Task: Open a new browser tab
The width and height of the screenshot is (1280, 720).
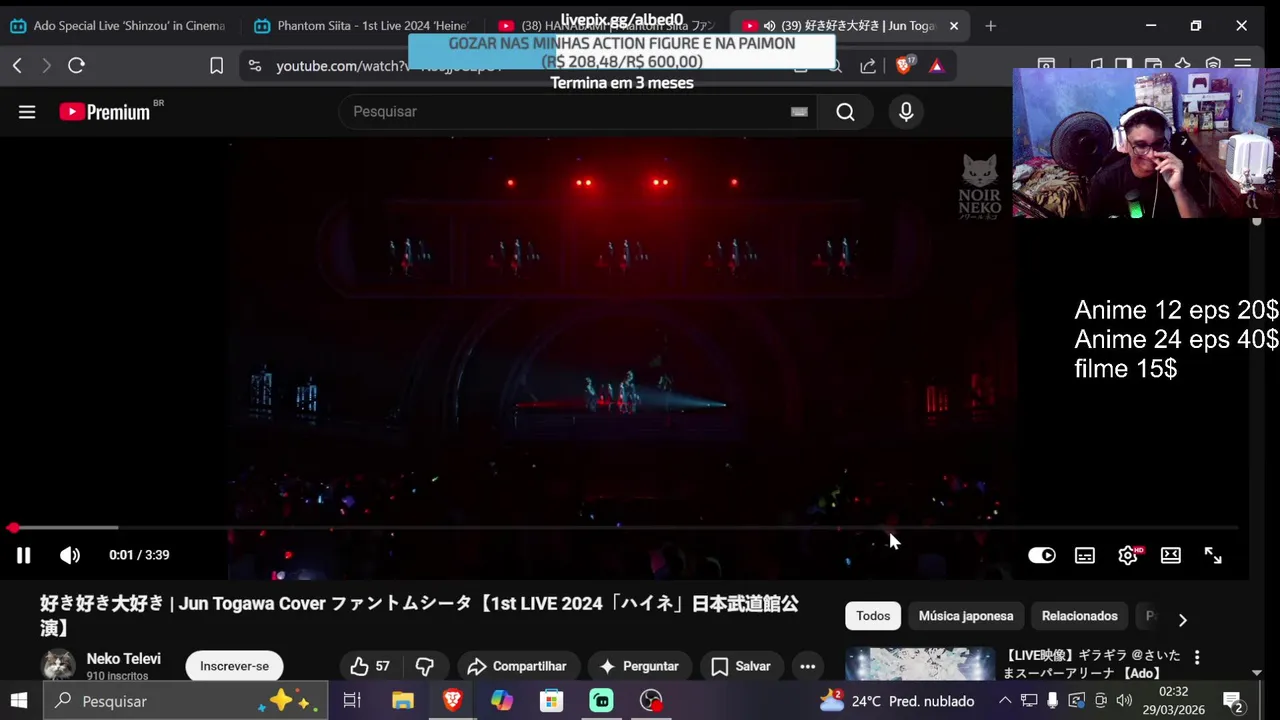Action: click(990, 26)
